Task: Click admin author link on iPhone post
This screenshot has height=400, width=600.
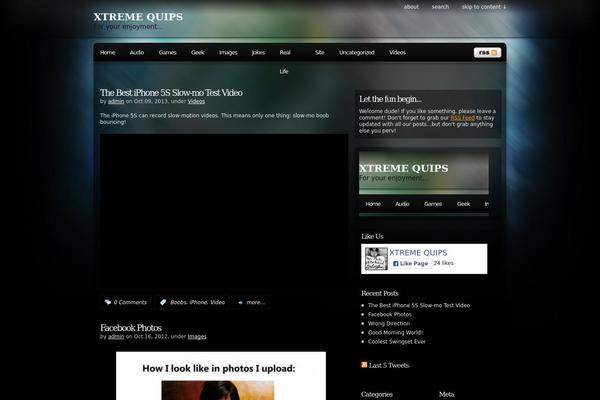Action: (116, 101)
